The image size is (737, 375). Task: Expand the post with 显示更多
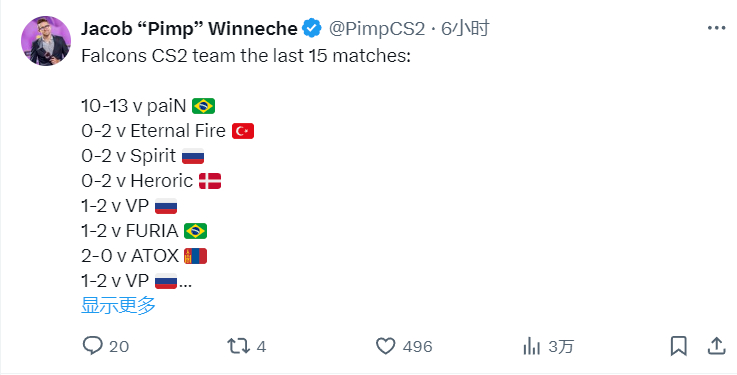(118, 305)
